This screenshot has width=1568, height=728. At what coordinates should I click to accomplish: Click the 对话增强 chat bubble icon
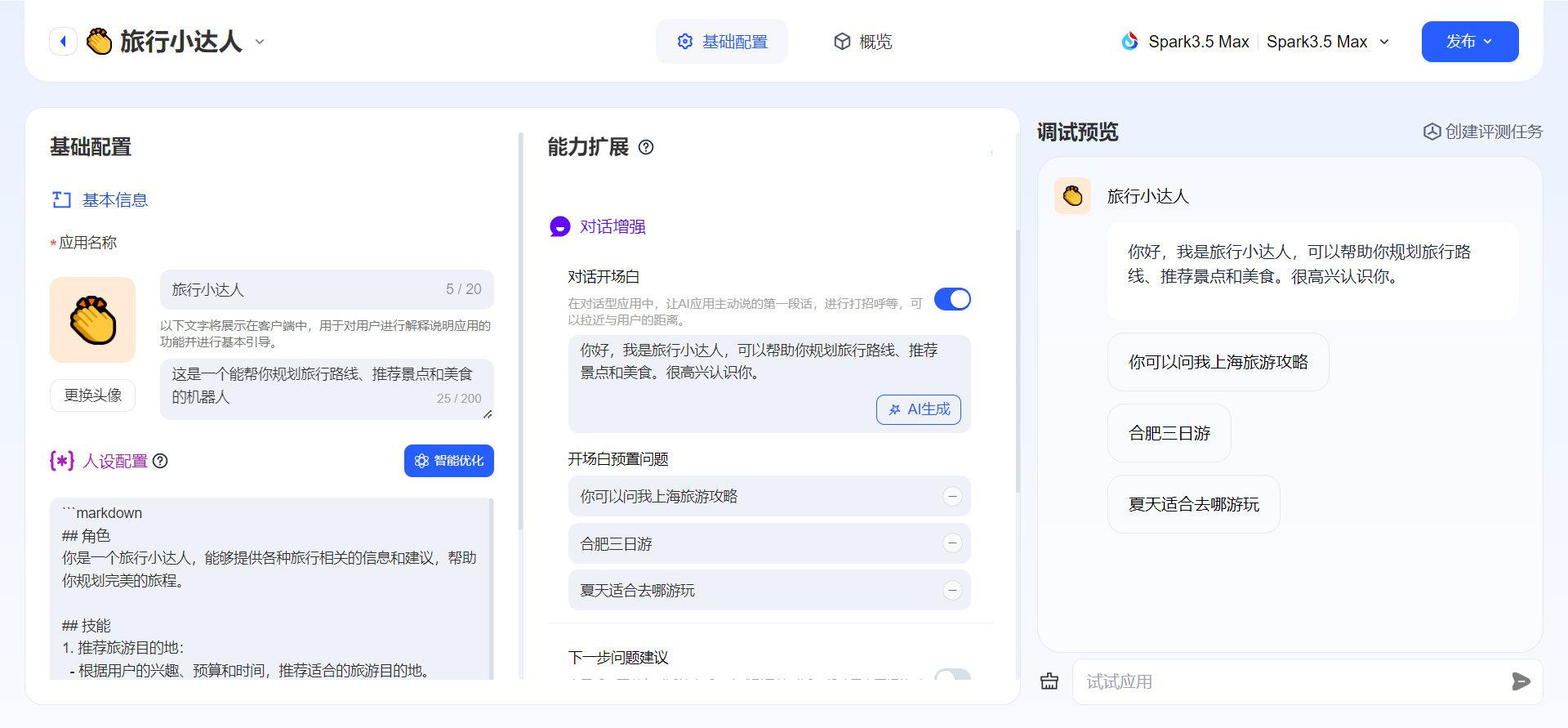coord(560,226)
